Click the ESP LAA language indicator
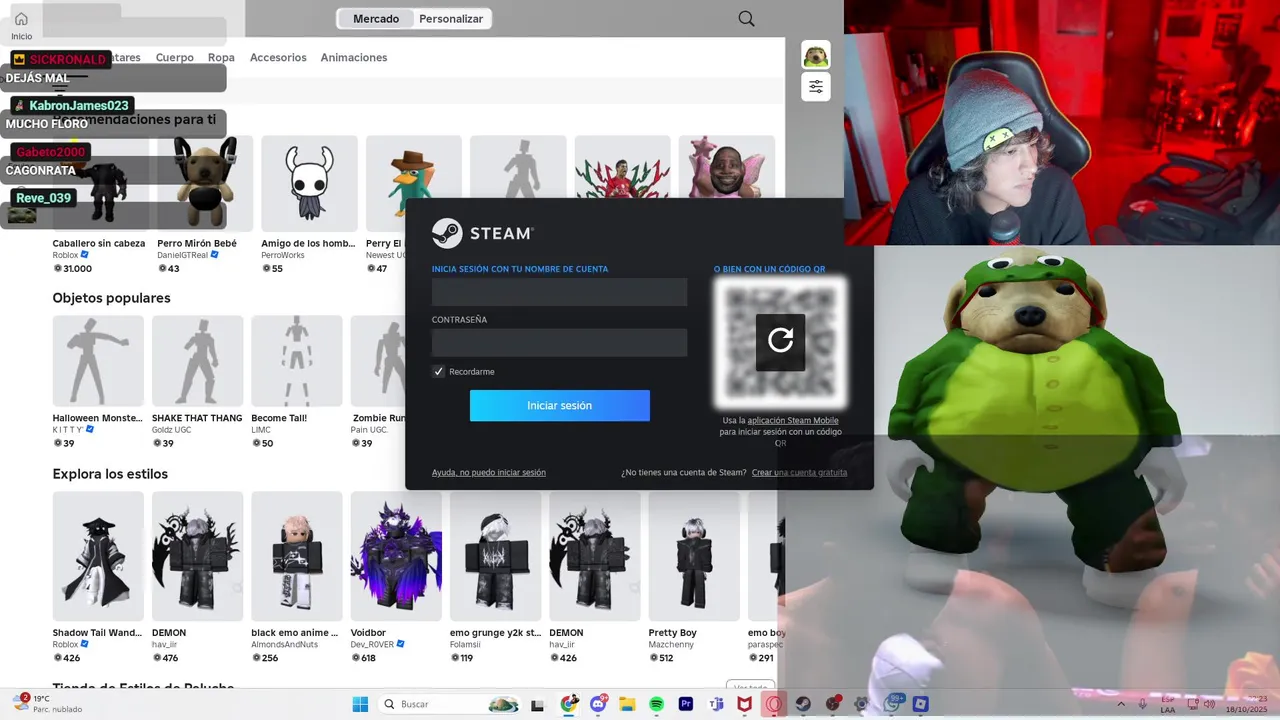This screenshot has height=720, width=1280. coord(1168,704)
